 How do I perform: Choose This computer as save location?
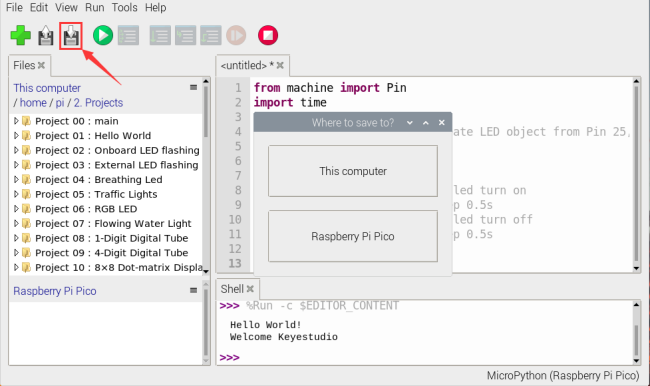coord(353,171)
